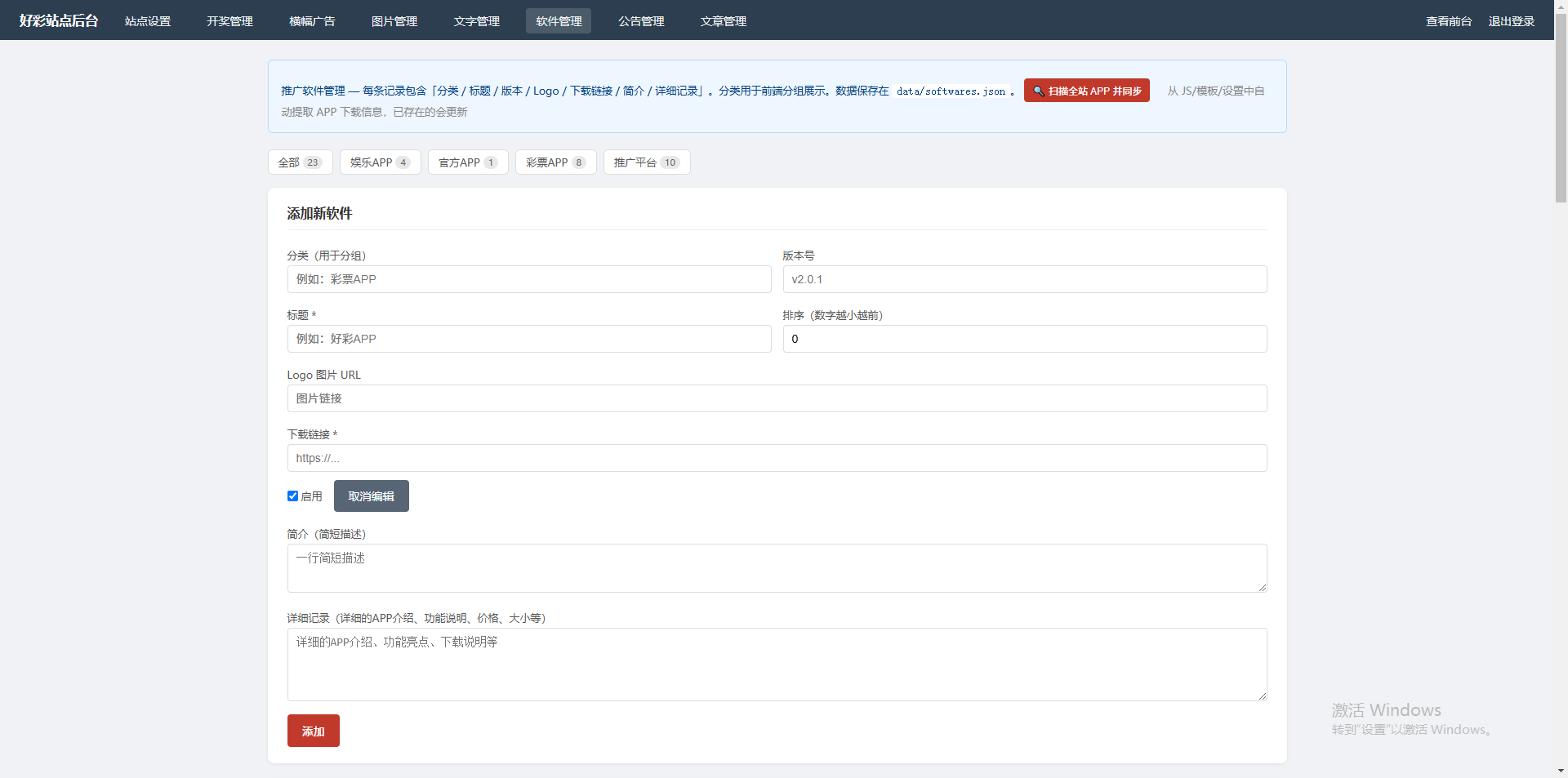This screenshot has width=1568, height=778.
Task: Click the 退出登录 link
Action: [x=1512, y=21]
